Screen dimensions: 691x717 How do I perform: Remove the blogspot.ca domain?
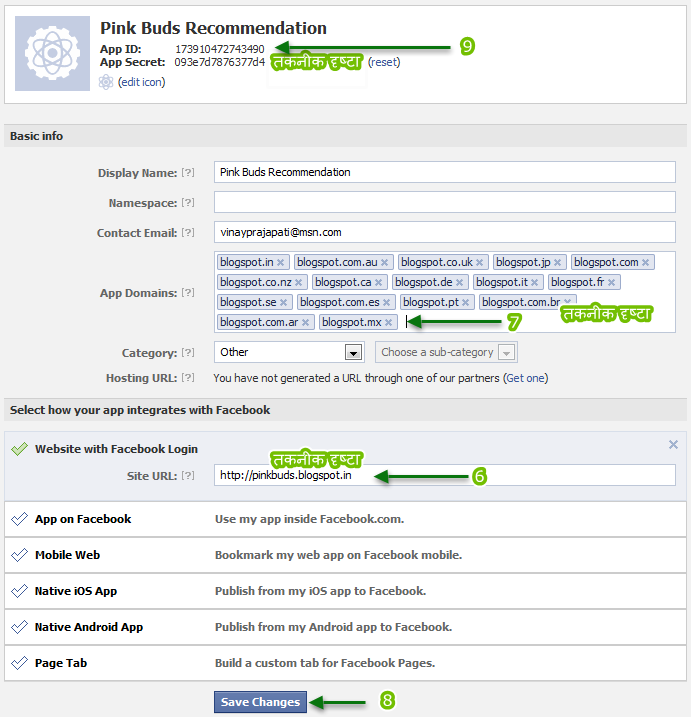coord(378,283)
